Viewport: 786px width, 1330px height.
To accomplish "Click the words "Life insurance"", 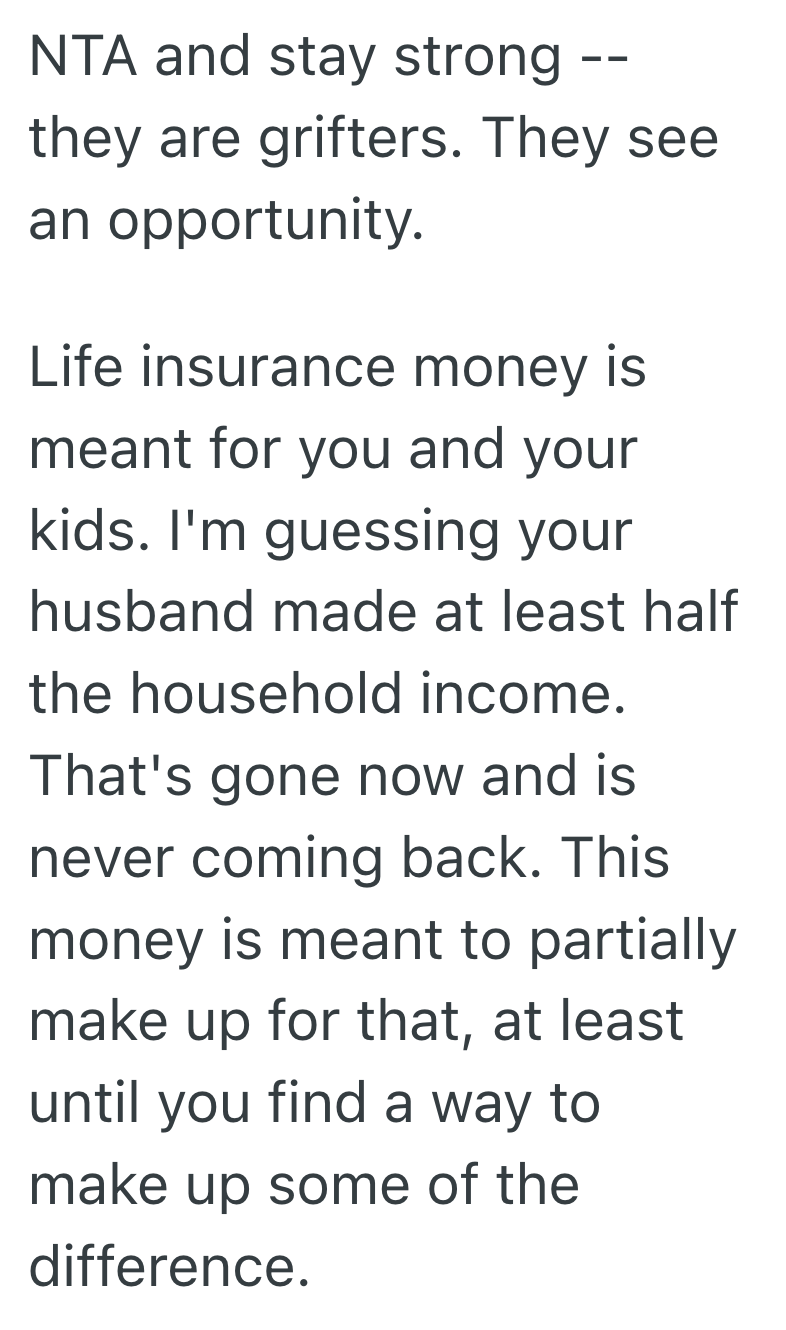I will click(x=212, y=367).
